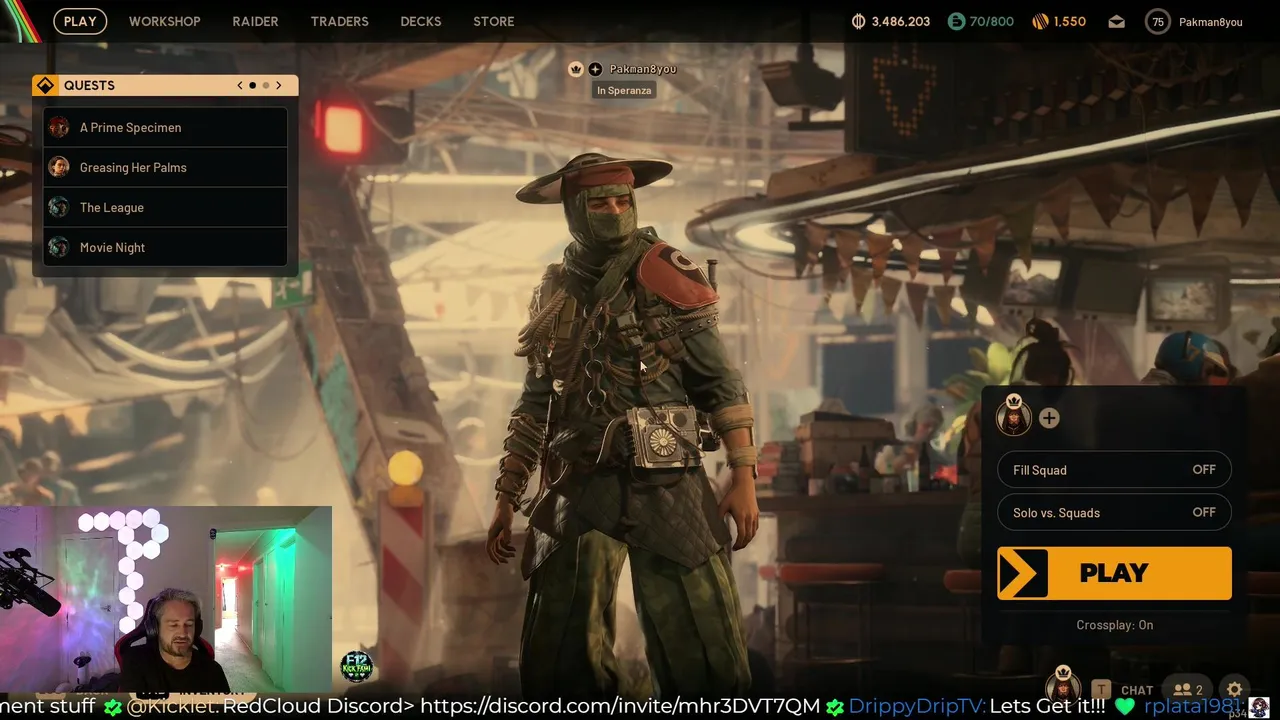
Task: Click Pakman8you nameplate above character
Action: tap(643, 69)
